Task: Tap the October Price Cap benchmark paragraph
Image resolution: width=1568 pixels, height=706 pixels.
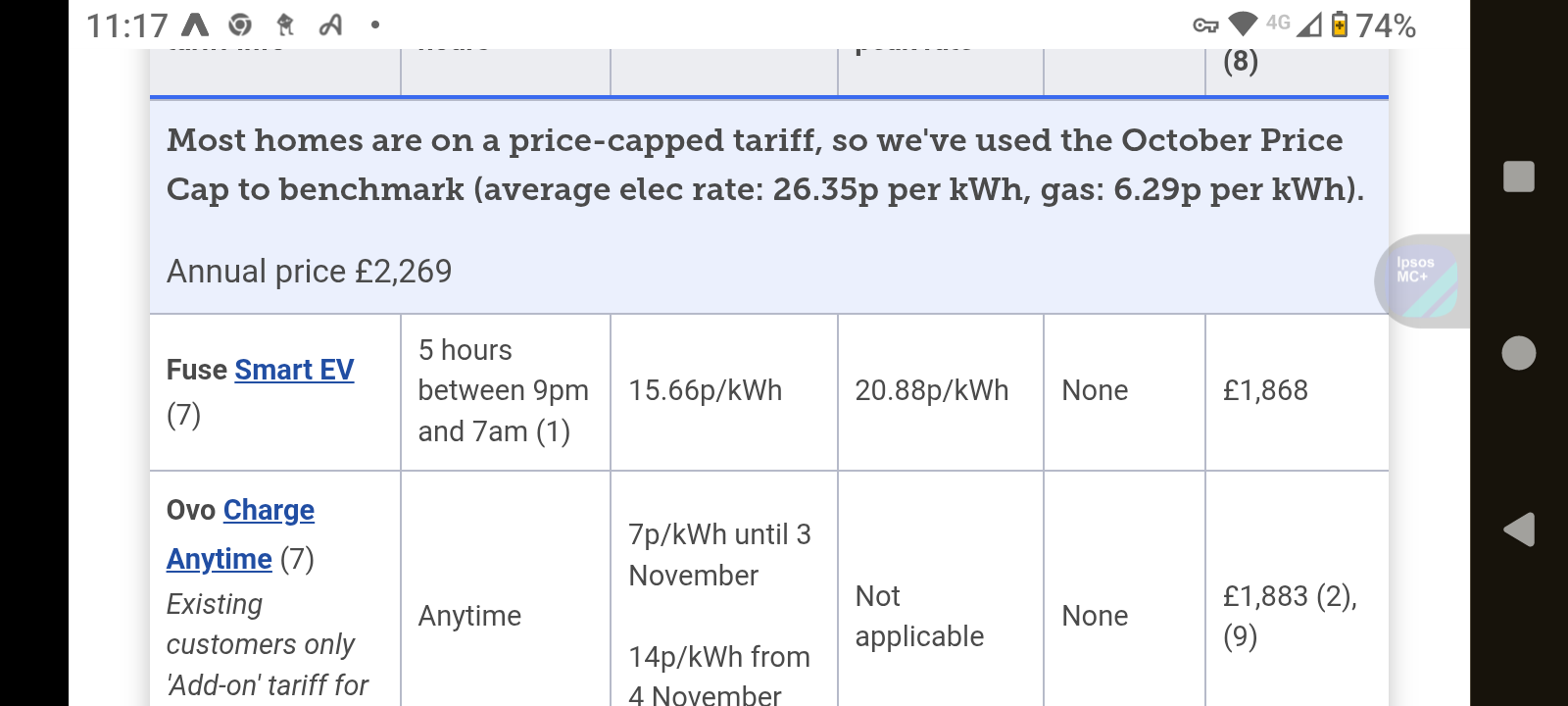Action: [x=764, y=165]
